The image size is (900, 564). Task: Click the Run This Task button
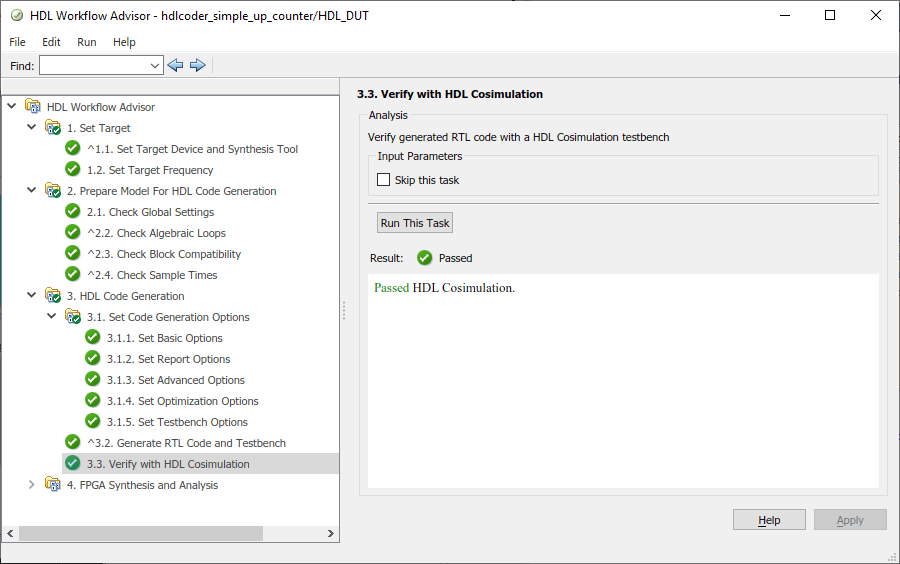coord(415,223)
